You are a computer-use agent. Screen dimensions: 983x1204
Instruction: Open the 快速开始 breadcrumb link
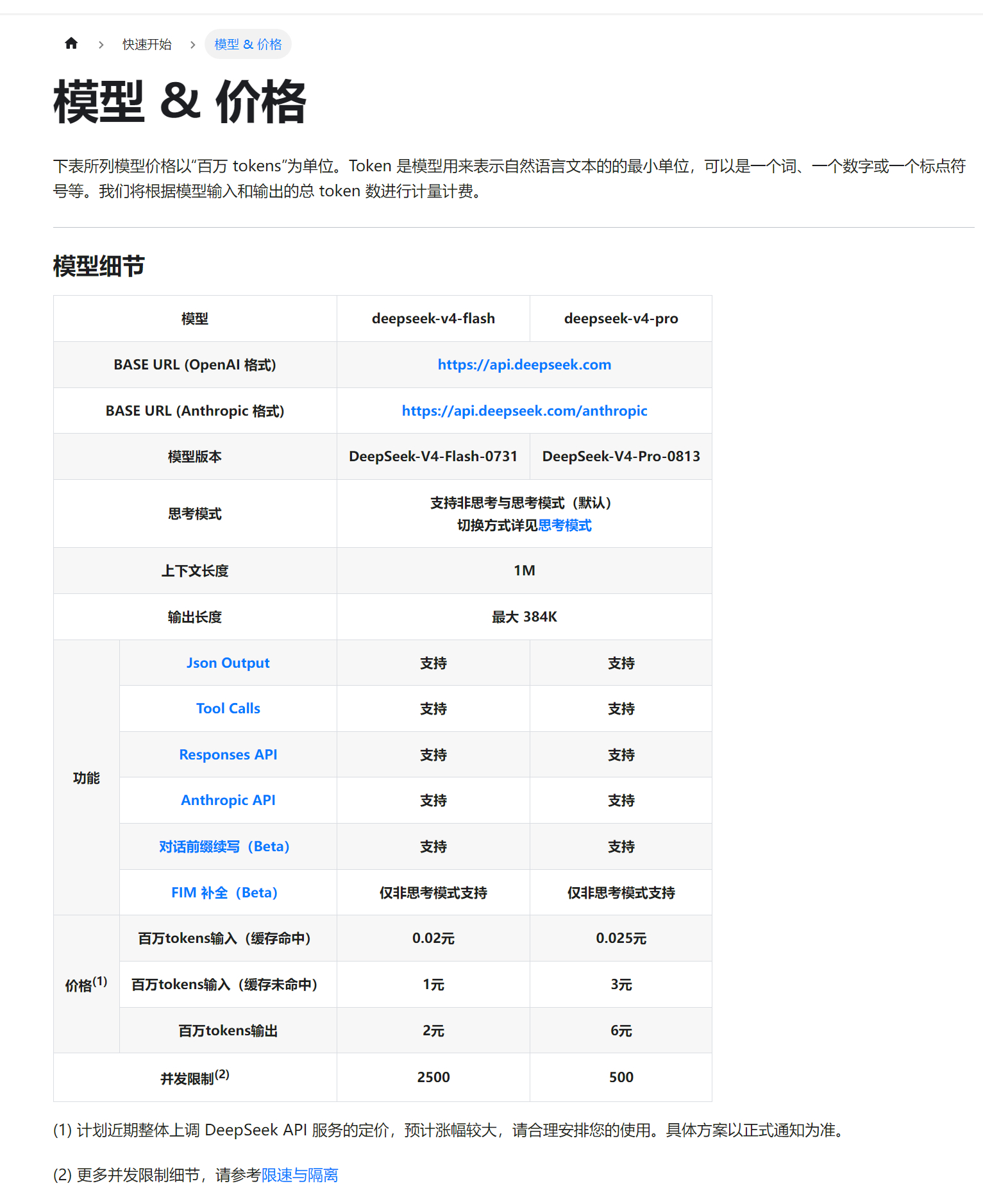tap(147, 44)
